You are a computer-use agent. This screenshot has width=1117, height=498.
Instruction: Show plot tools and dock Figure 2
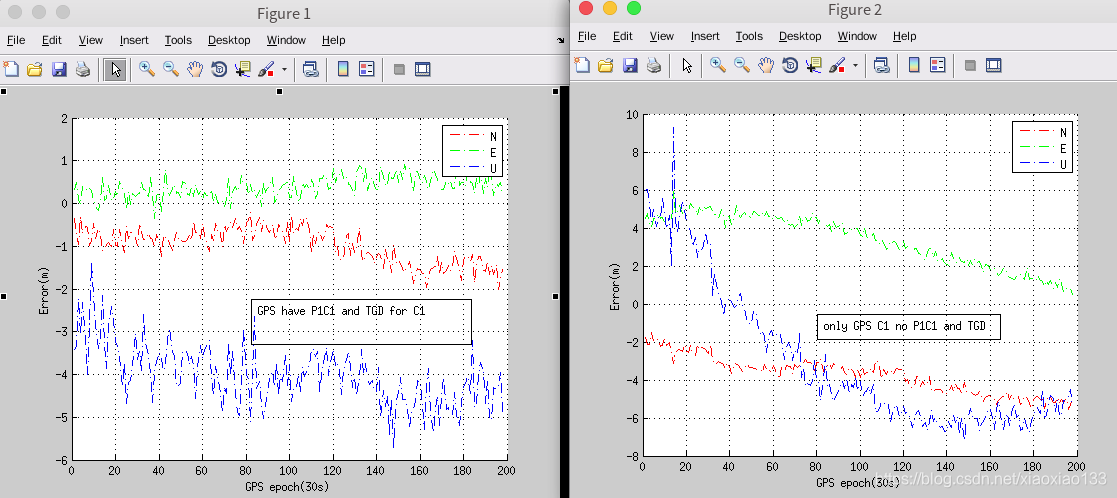(994, 66)
